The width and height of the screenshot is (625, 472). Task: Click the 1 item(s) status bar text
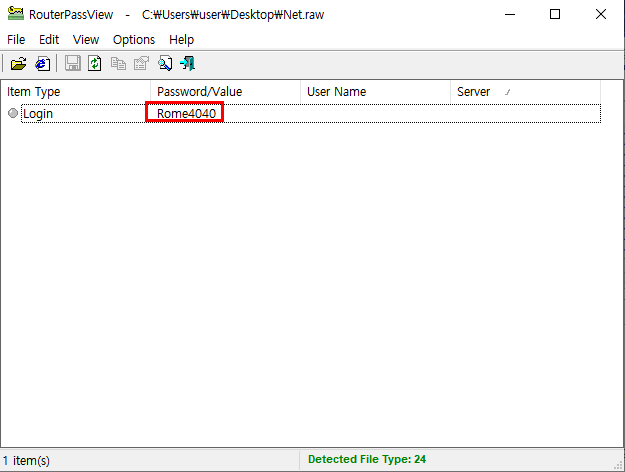[26, 461]
